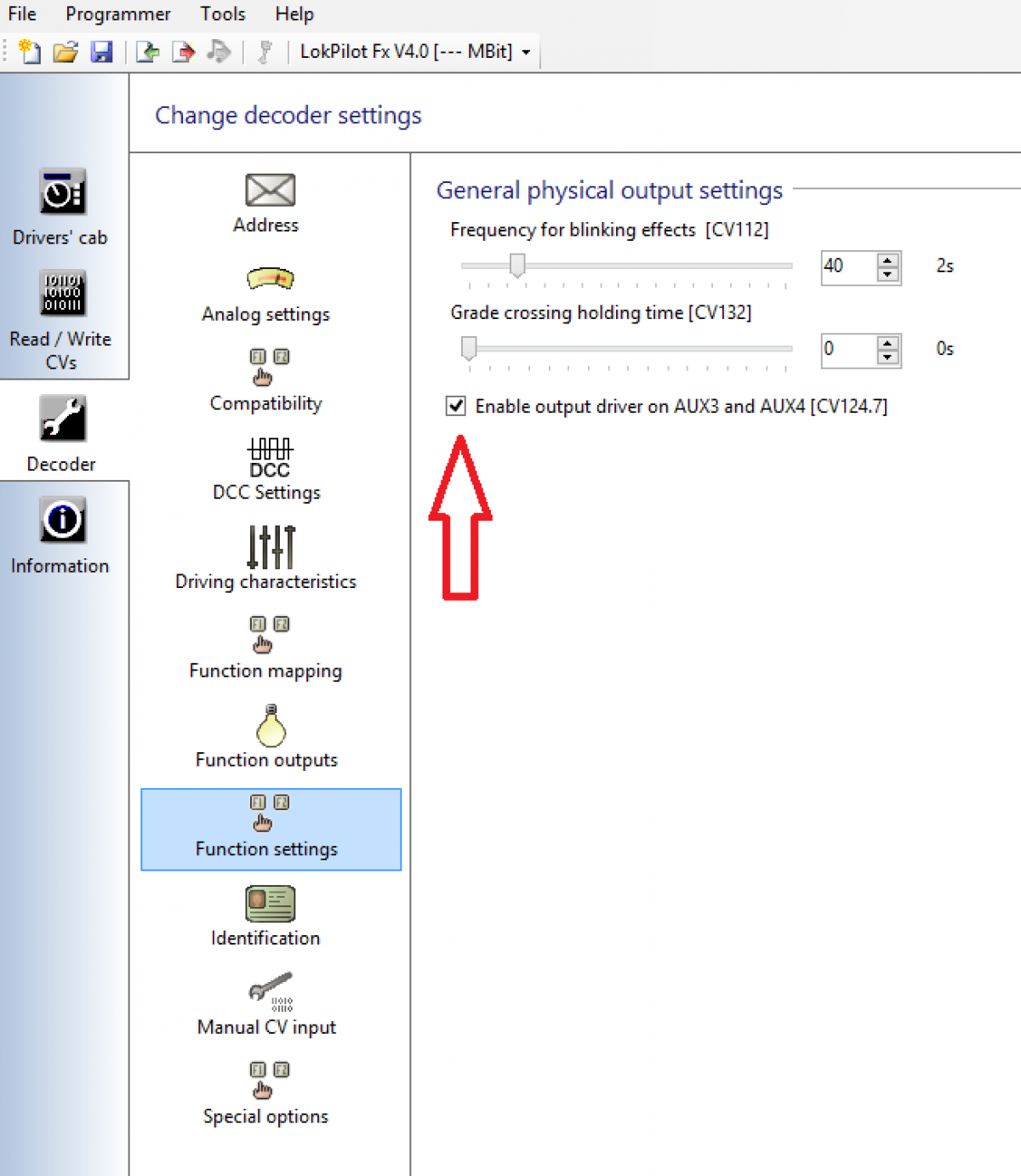Click the '2s' blinking duration text
The width and height of the screenshot is (1021, 1176).
tap(944, 265)
